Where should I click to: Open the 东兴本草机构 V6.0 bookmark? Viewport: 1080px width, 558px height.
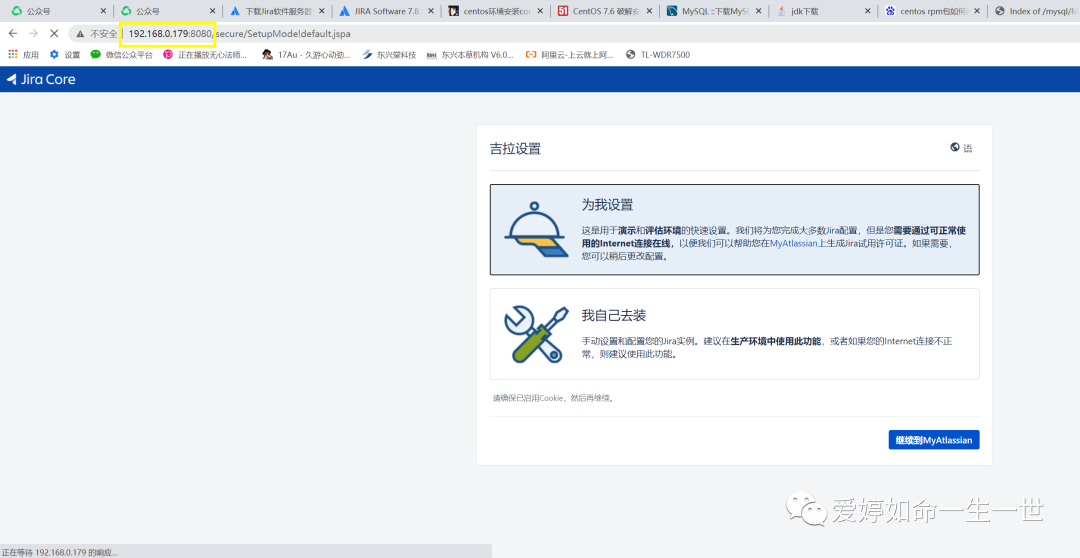470,54
